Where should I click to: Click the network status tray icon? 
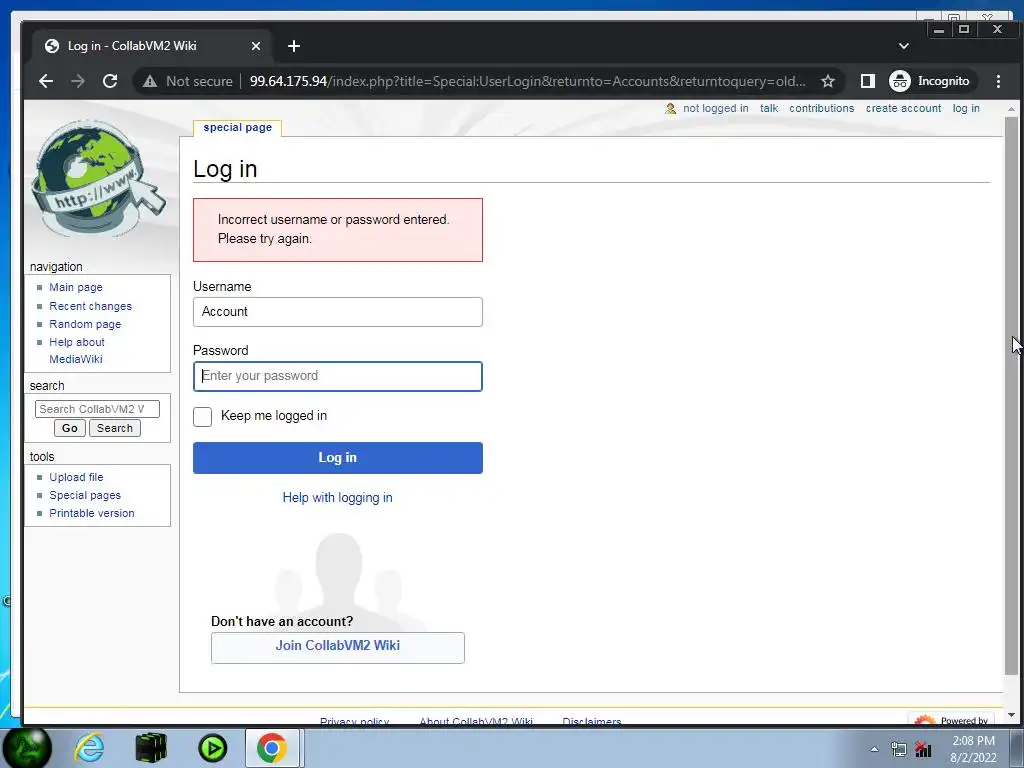(x=899, y=750)
